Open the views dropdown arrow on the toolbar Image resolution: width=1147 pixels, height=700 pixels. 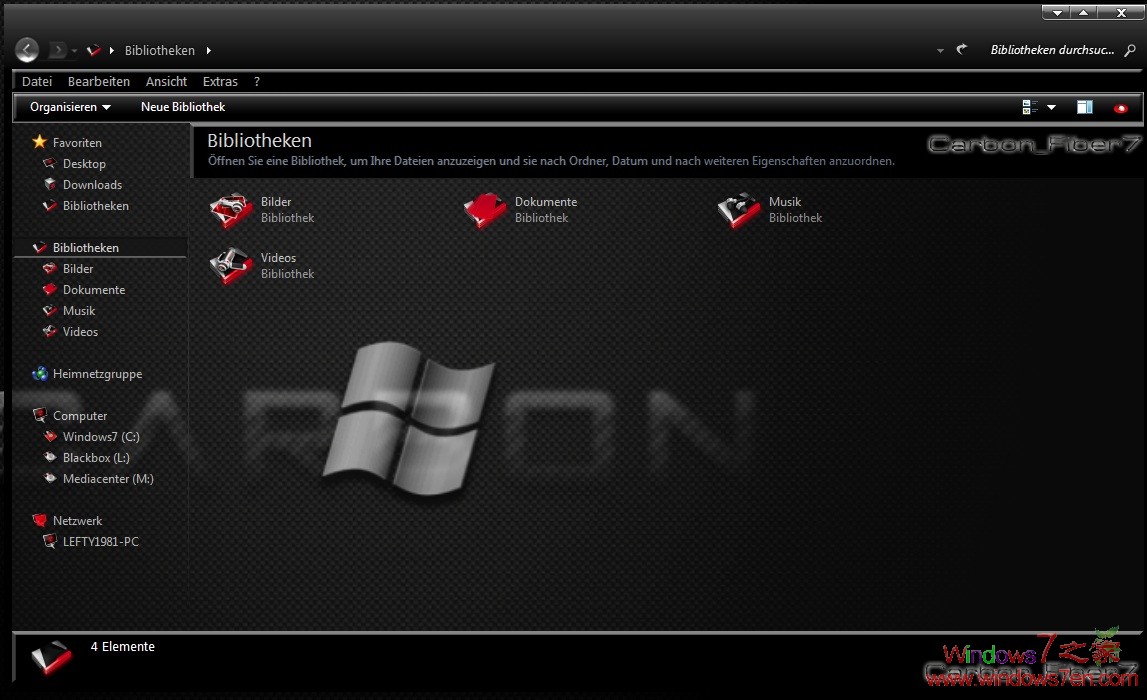coord(1050,107)
